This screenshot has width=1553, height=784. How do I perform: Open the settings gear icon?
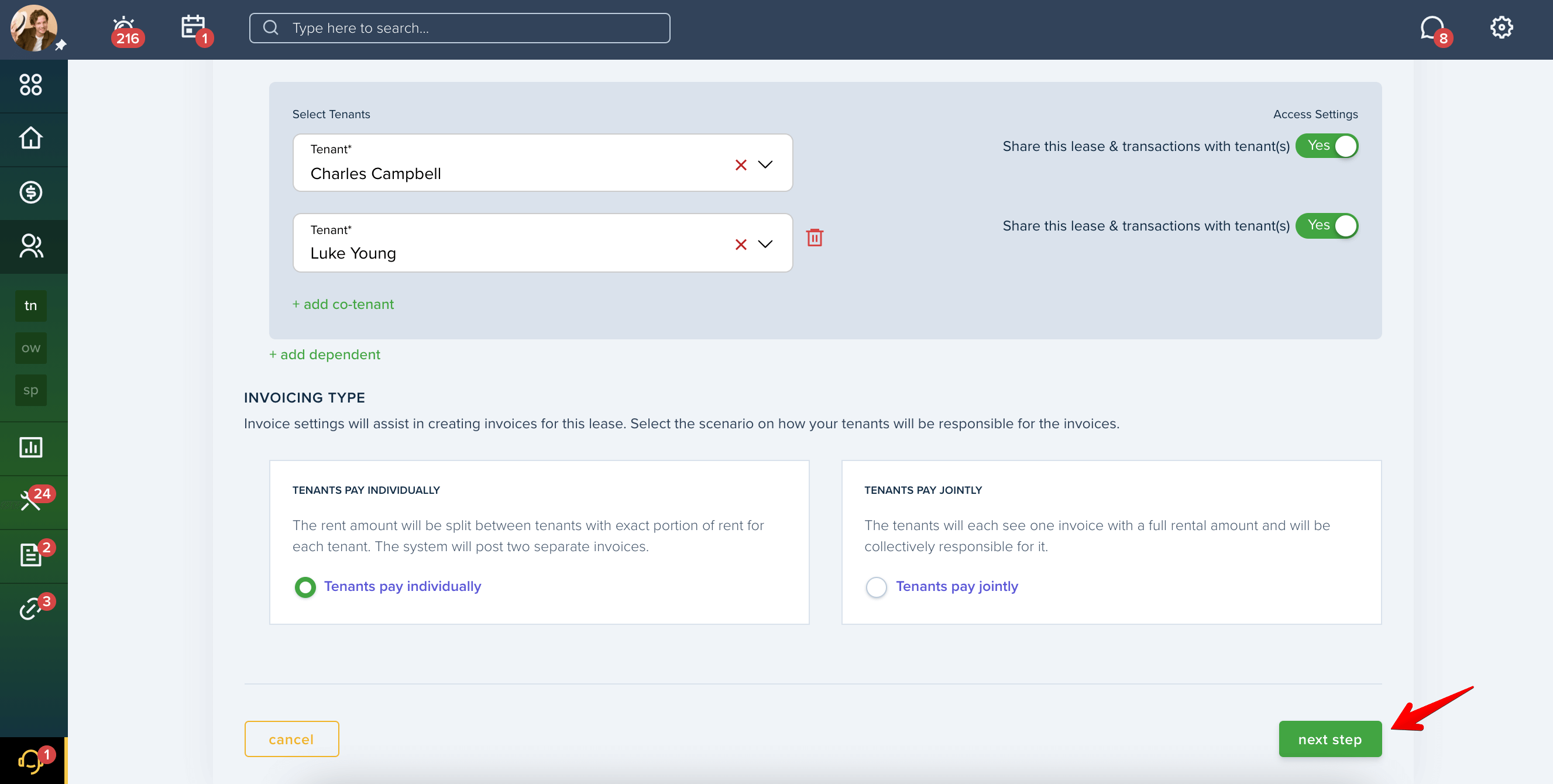(x=1501, y=27)
